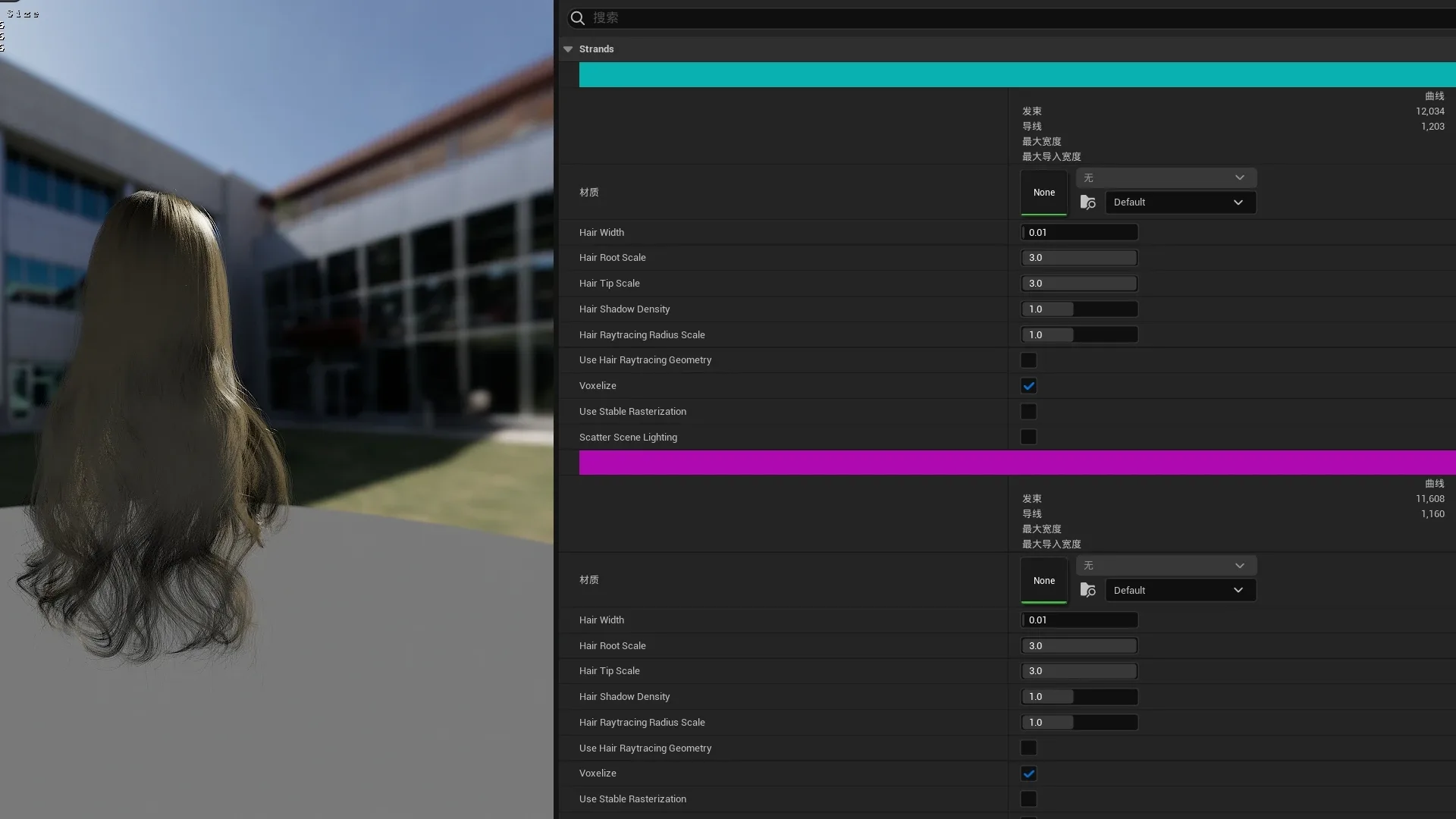
Task: Open first group's 无 material dropdown
Action: point(1166,177)
